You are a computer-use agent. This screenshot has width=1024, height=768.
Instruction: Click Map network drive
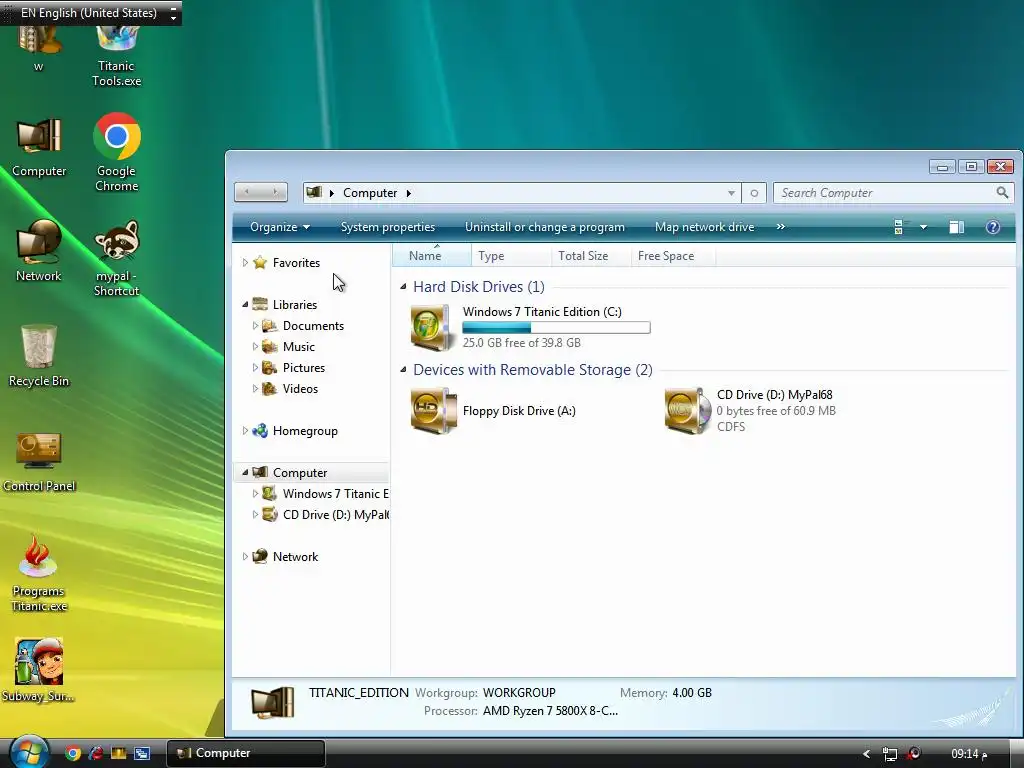pos(704,227)
